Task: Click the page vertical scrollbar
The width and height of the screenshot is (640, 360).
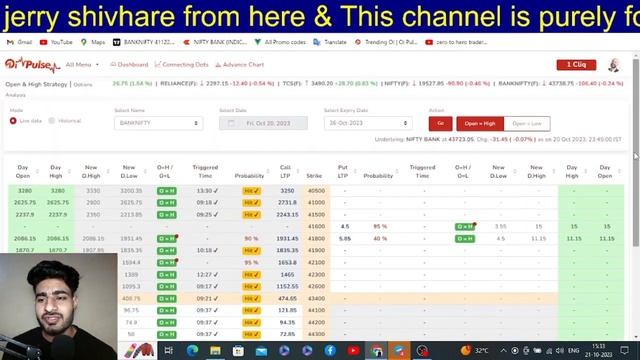Action: pos(636,153)
